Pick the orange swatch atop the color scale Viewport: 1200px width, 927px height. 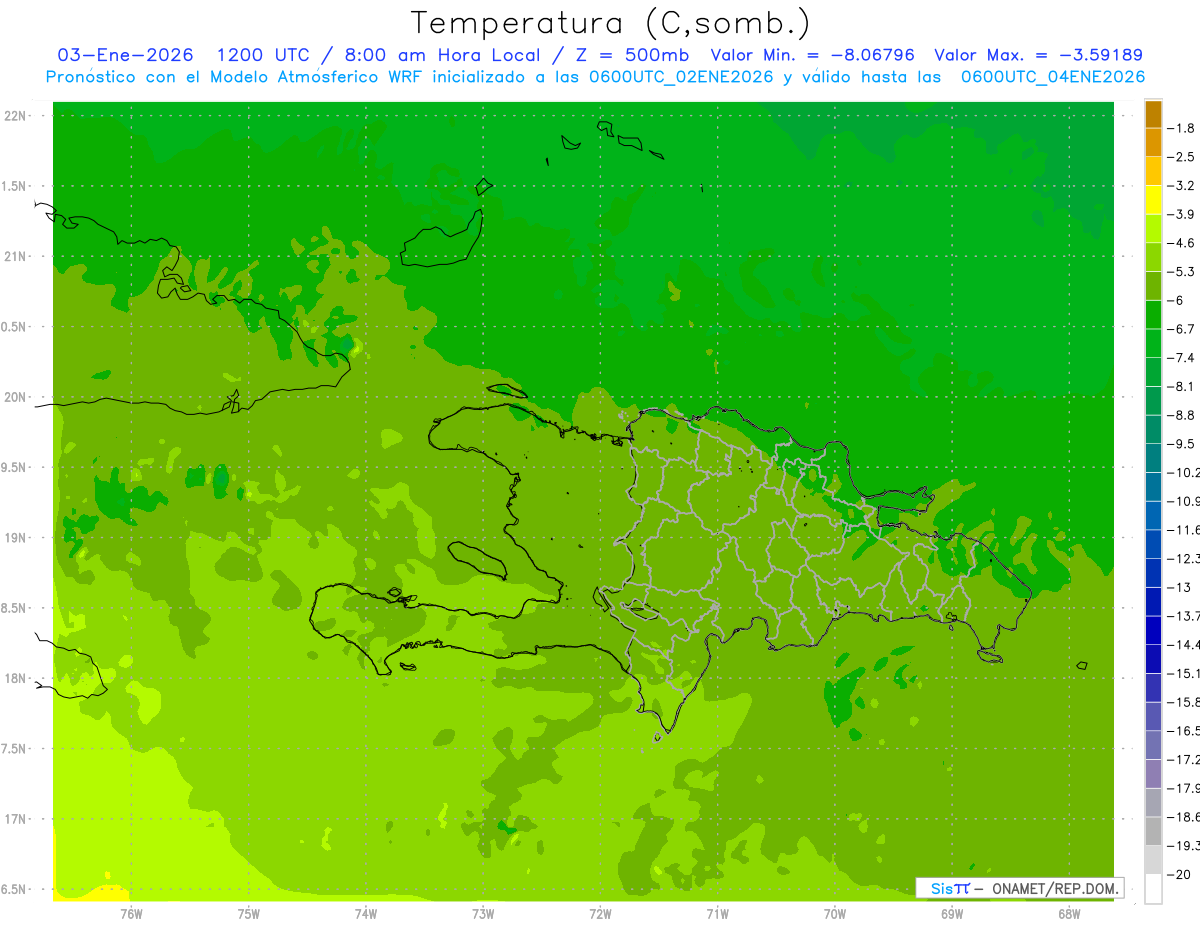tap(1153, 114)
